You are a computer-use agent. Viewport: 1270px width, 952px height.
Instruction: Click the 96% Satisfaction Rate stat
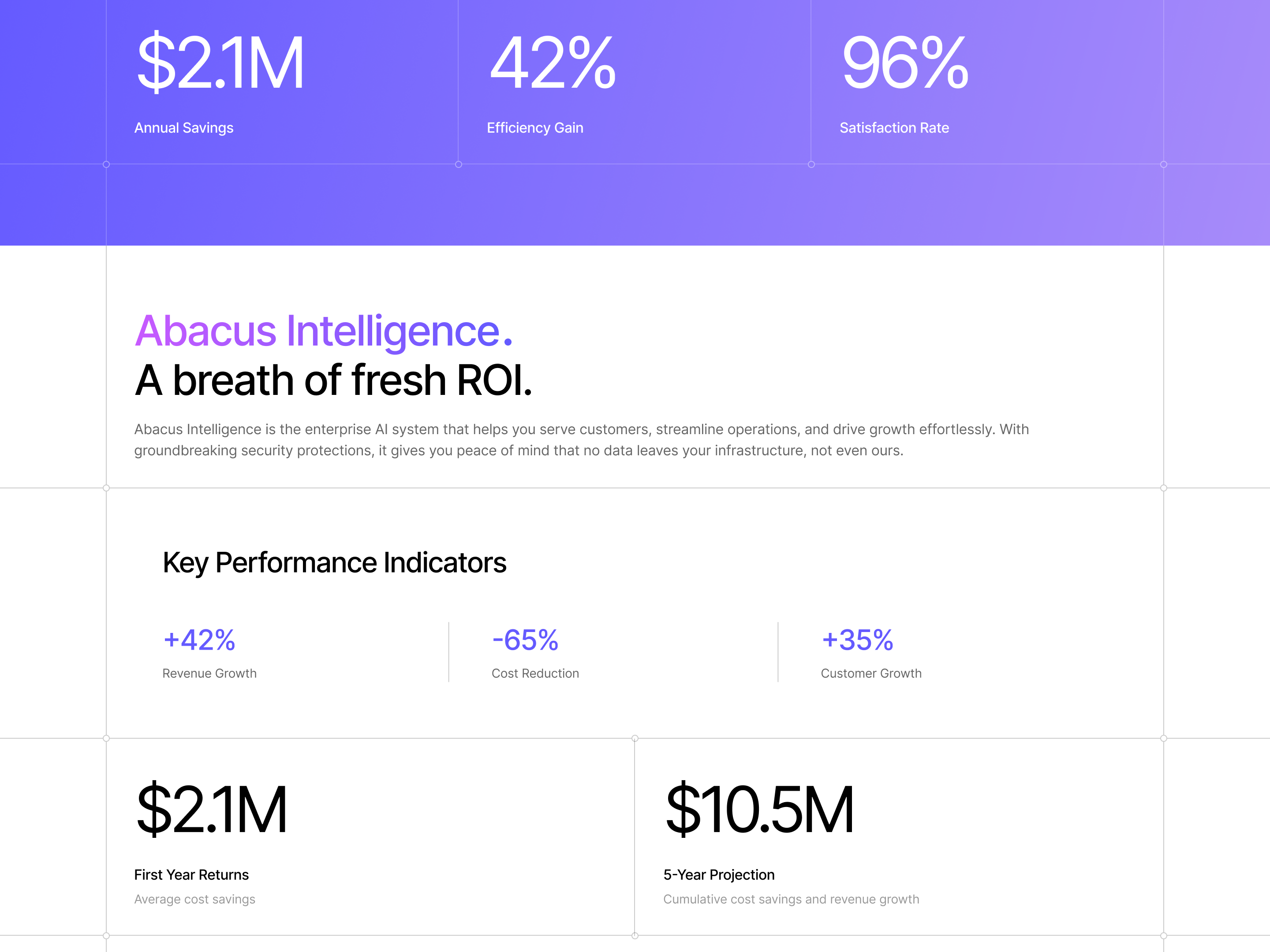click(905, 63)
